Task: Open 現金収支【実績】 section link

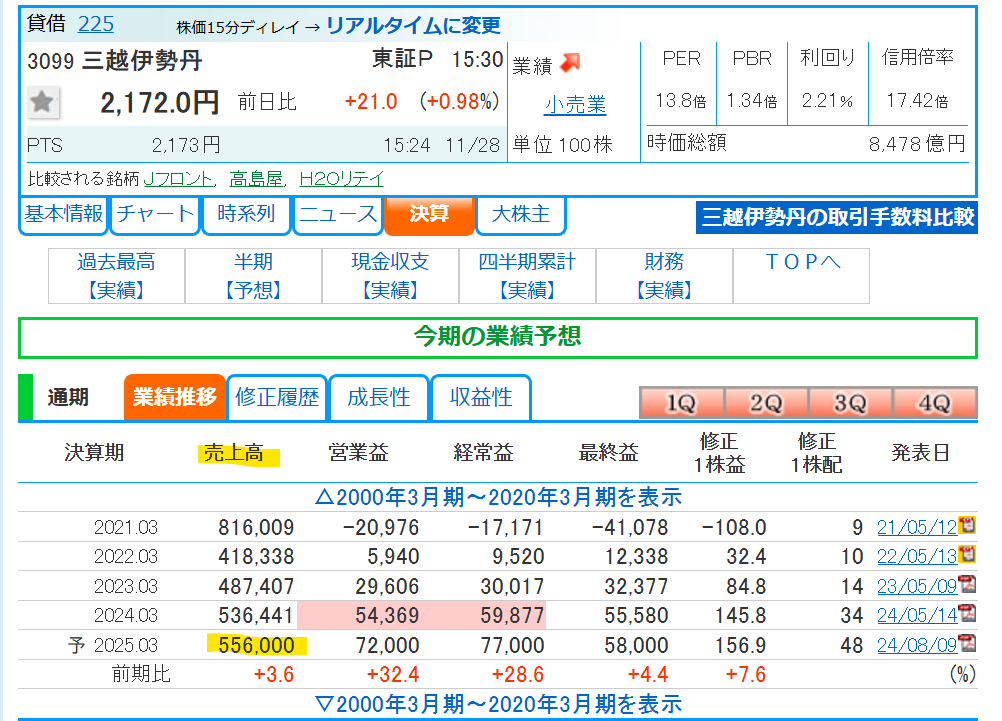Action: tap(390, 275)
